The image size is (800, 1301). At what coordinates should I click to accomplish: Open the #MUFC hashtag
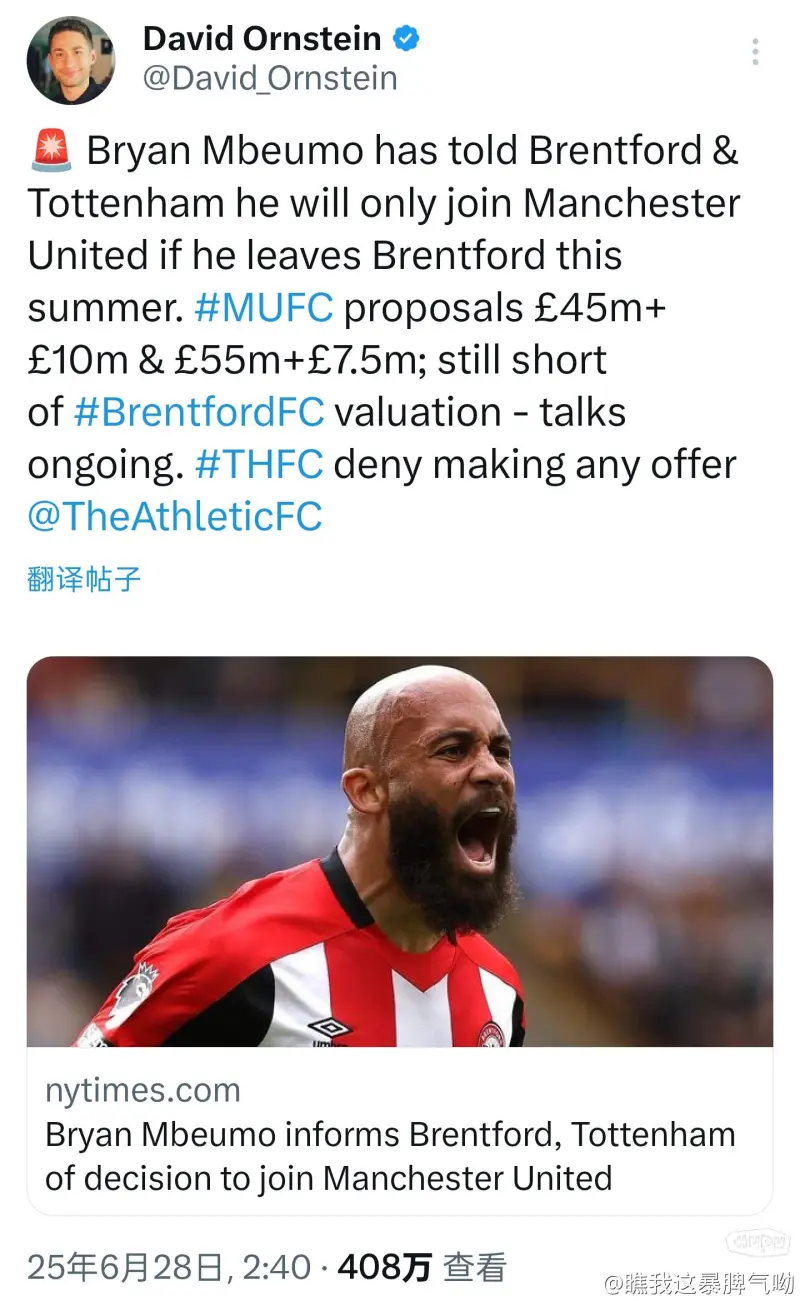click(x=263, y=308)
